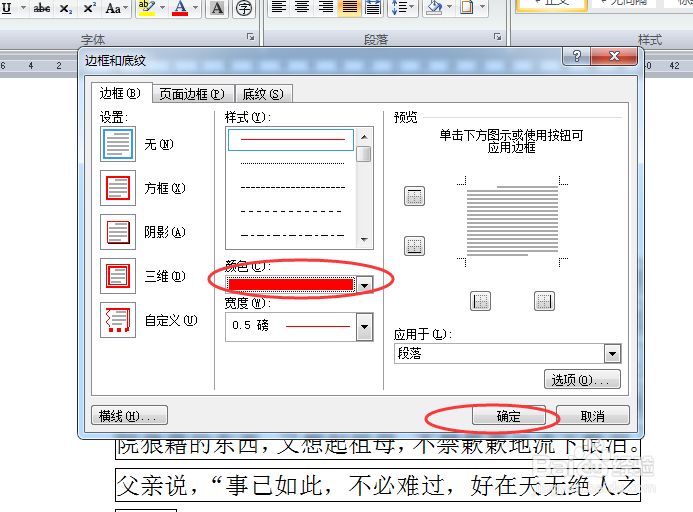
Task: Toggle character shading button
Action: 217,8
